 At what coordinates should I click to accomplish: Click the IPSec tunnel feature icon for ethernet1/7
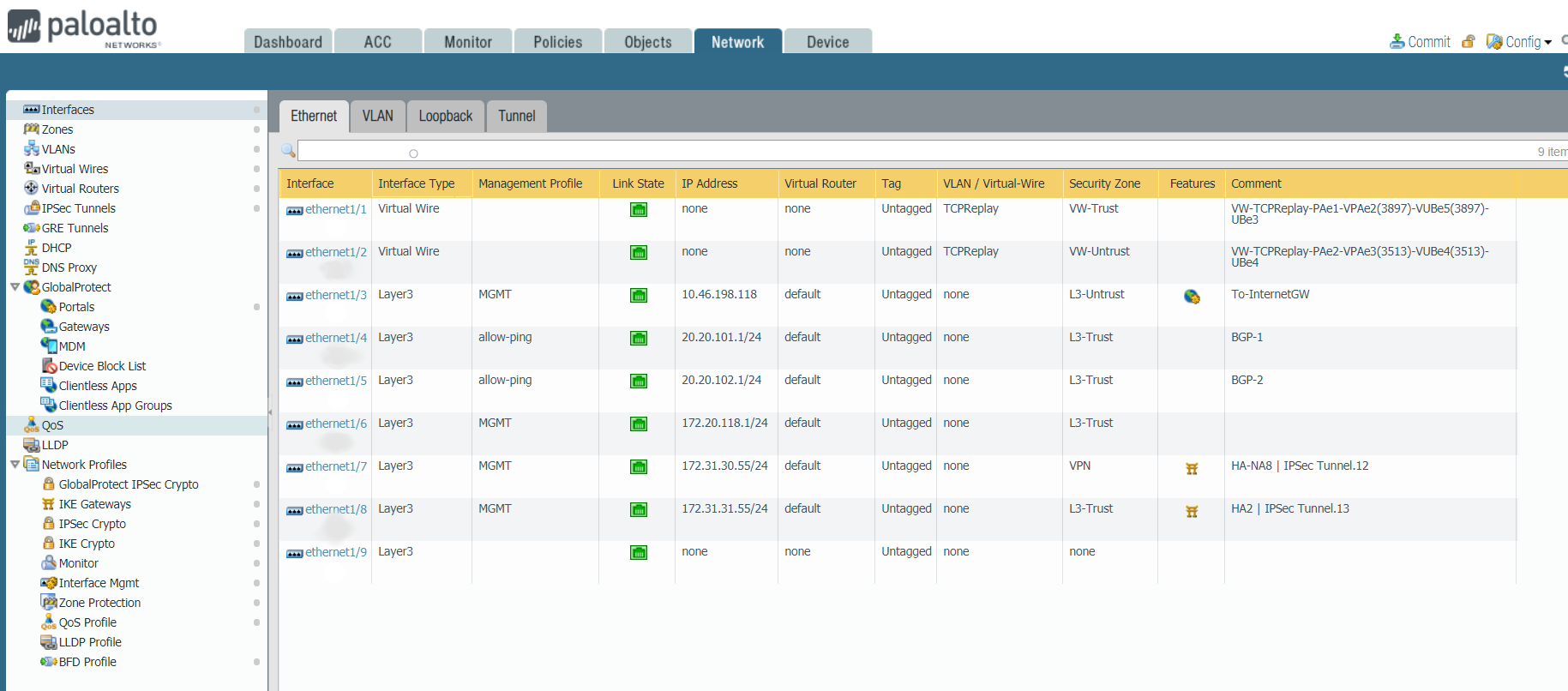(1192, 468)
